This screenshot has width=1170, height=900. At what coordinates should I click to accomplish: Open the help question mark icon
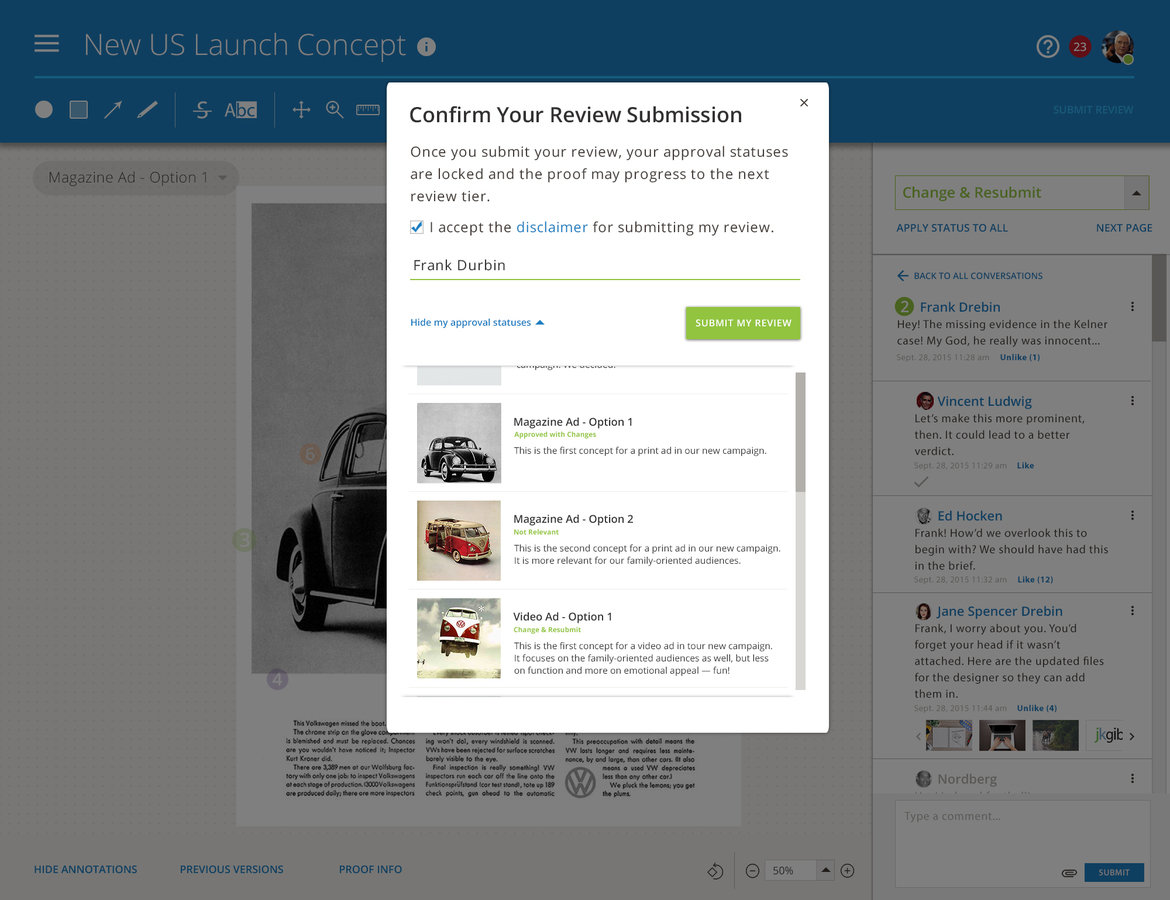pos(1047,46)
